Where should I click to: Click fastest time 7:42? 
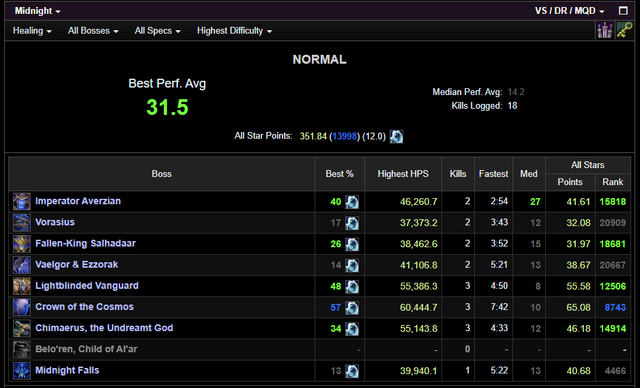pos(499,307)
